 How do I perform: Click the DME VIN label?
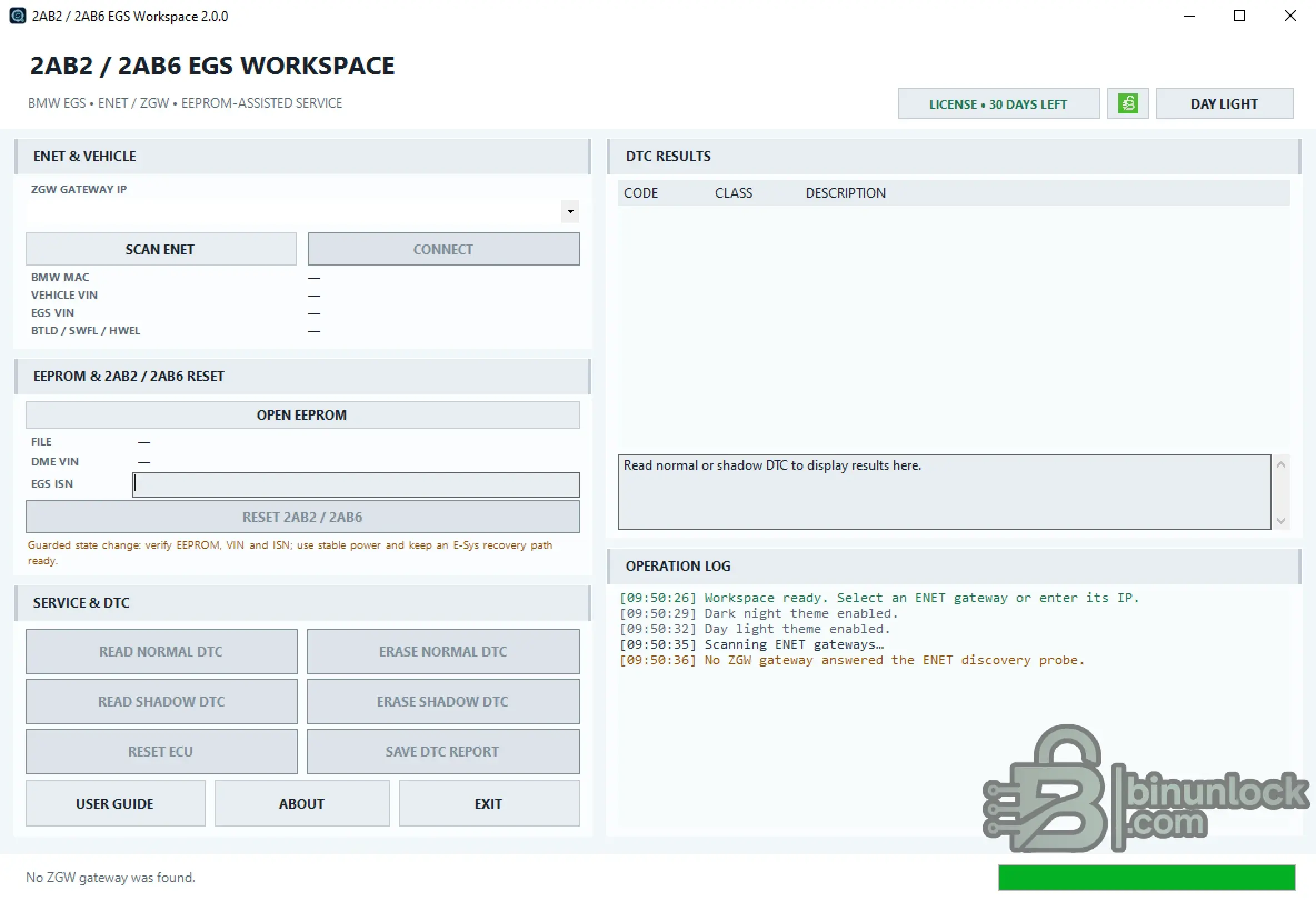point(55,462)
